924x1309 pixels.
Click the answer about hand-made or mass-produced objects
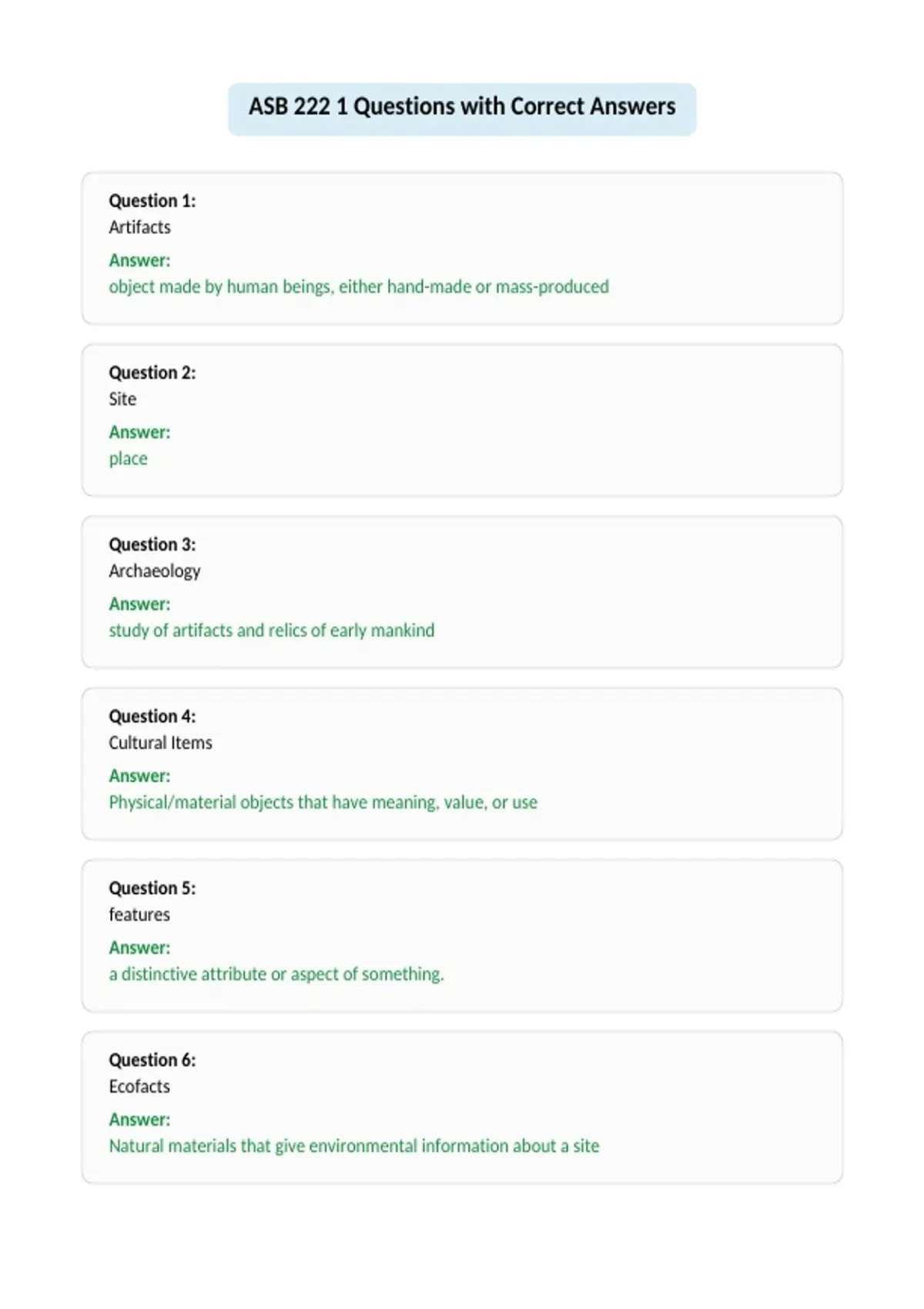click(x=359, y=287)
